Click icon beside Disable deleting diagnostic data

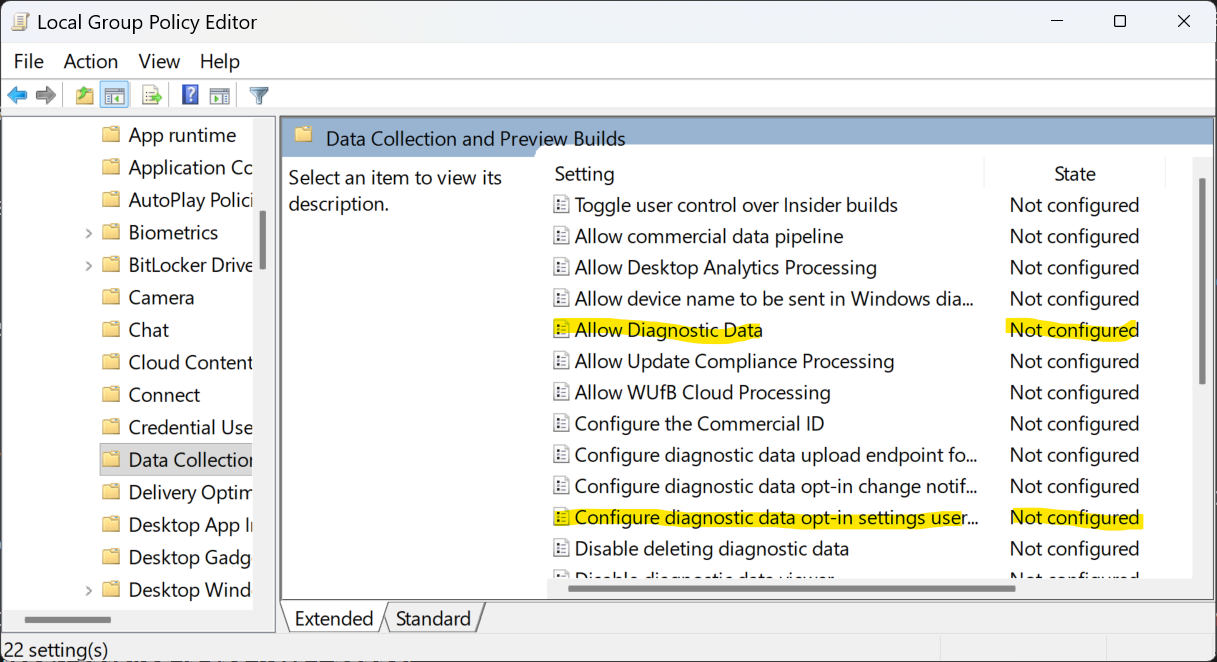click(562, 549)
